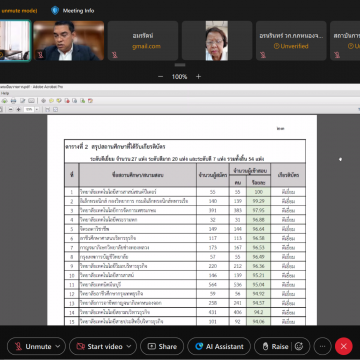Open the more options ellipsis menu
The width and height of the screenshot is (360, 360).
click(x=322, y=346)
